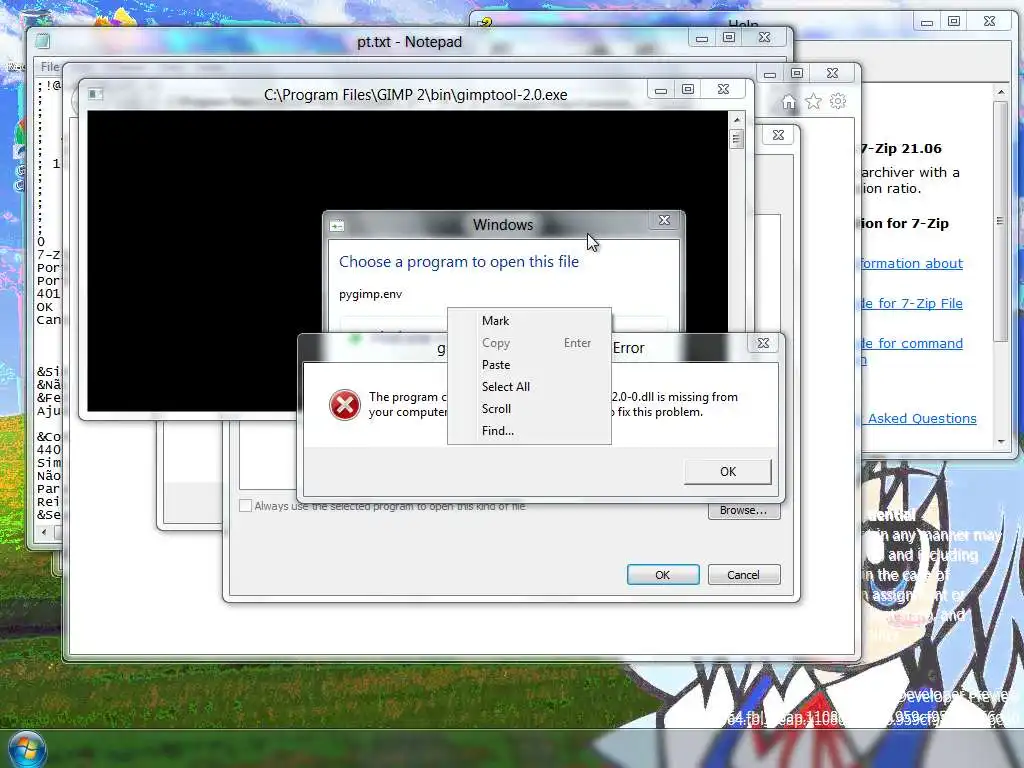Screen dimensions: 1024x768
Task: Click the grayed-out Copy menu entry
Action: point(529,343)
